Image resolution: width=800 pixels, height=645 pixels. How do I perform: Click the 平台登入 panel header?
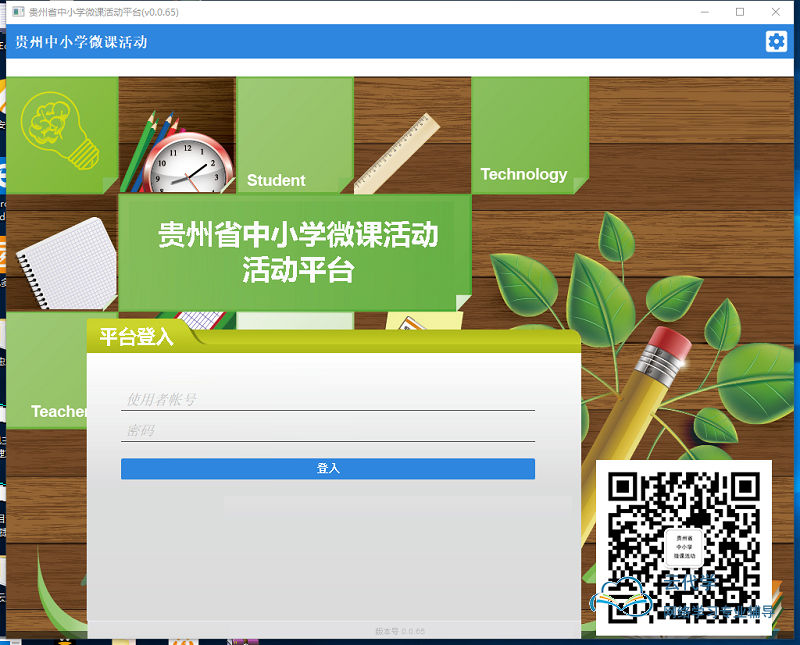click(x=137, y=337)
